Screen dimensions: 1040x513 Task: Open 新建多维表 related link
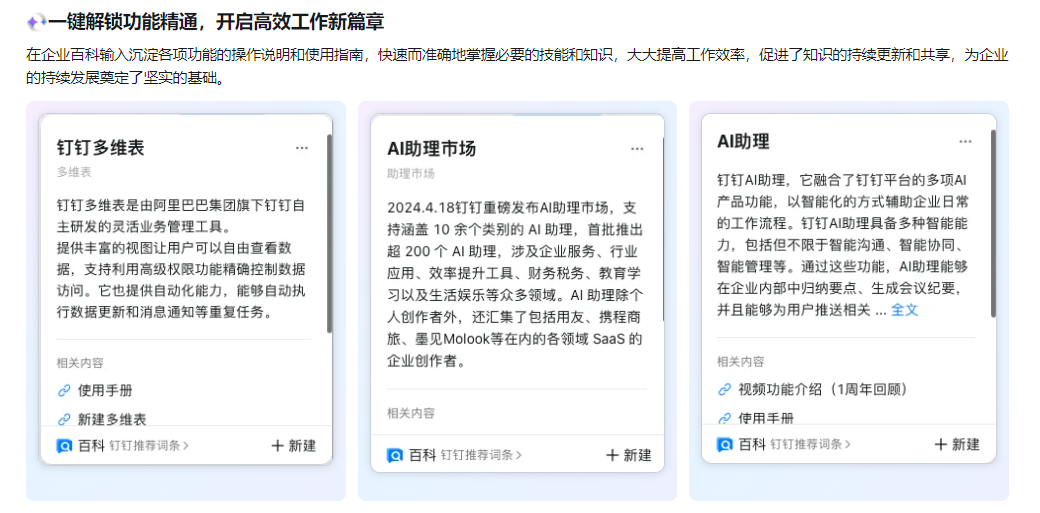112,420
